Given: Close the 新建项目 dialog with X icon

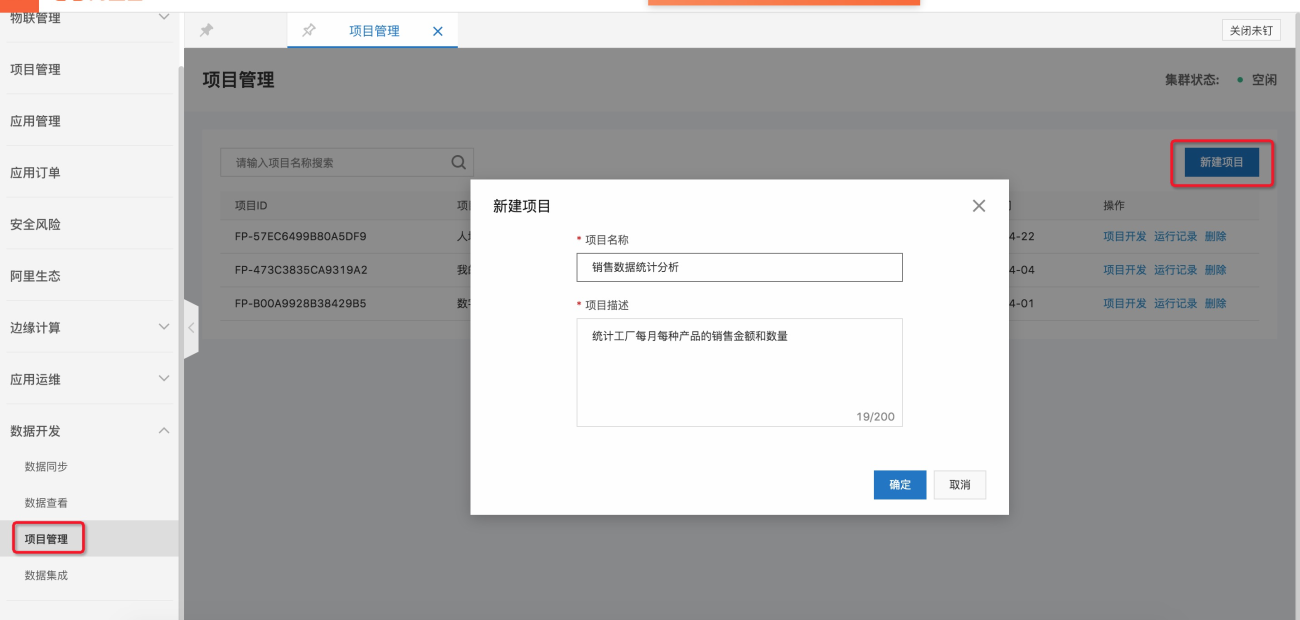Looking at the screenshot, I should tap(979, 206).
